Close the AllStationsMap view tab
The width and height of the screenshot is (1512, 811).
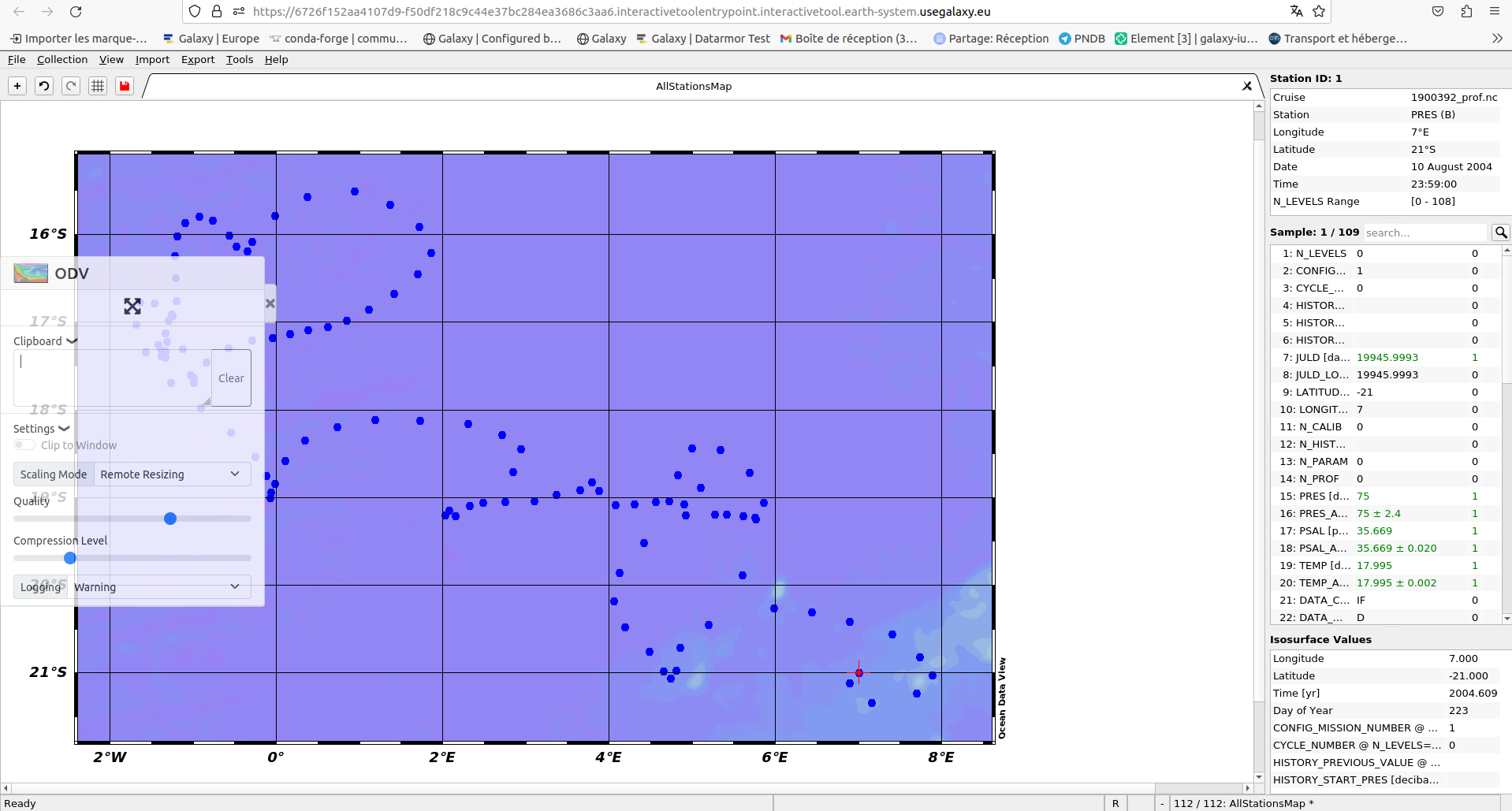[x=1247, y=86]
